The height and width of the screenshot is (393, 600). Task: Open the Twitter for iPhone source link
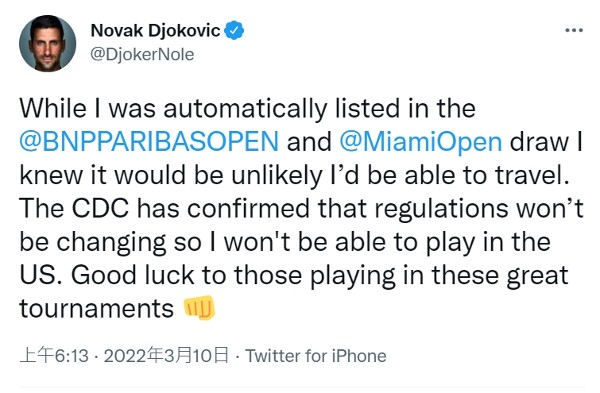click(316, 356)
